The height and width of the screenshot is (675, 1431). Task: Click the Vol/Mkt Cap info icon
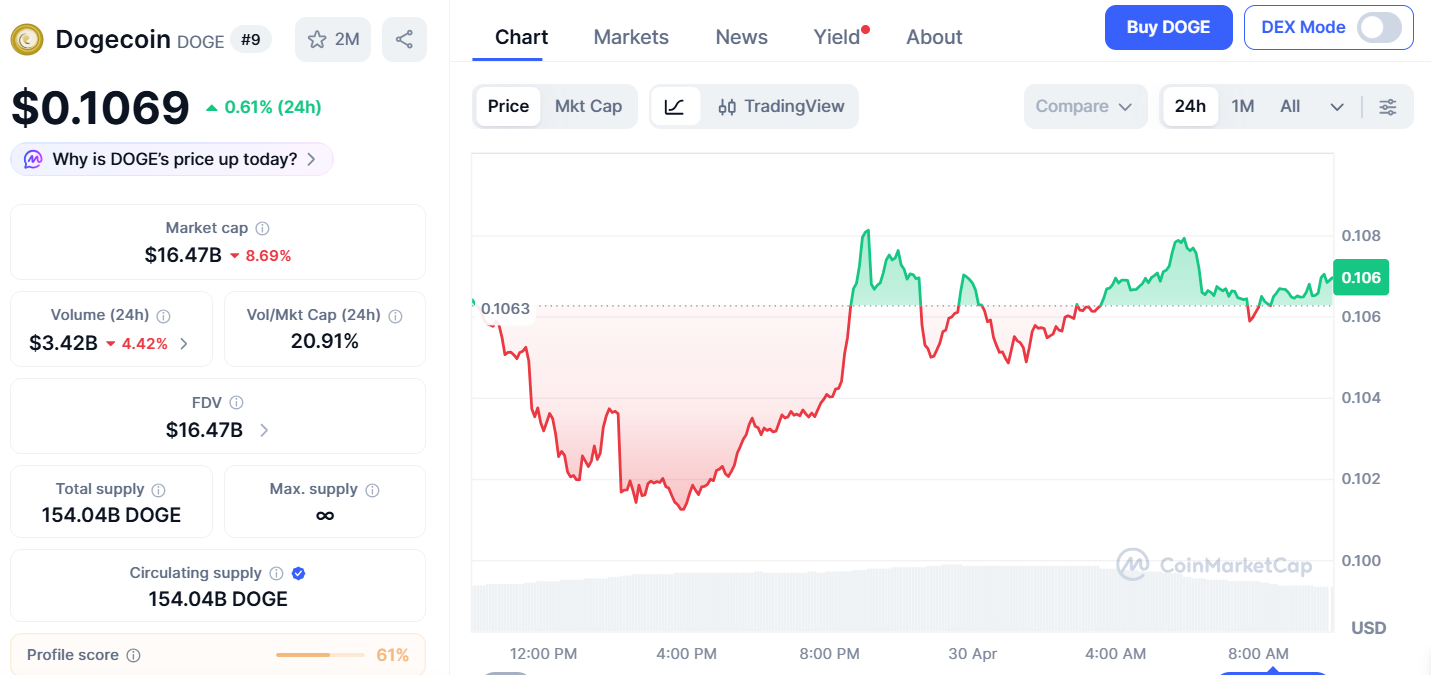pos(395,315)
